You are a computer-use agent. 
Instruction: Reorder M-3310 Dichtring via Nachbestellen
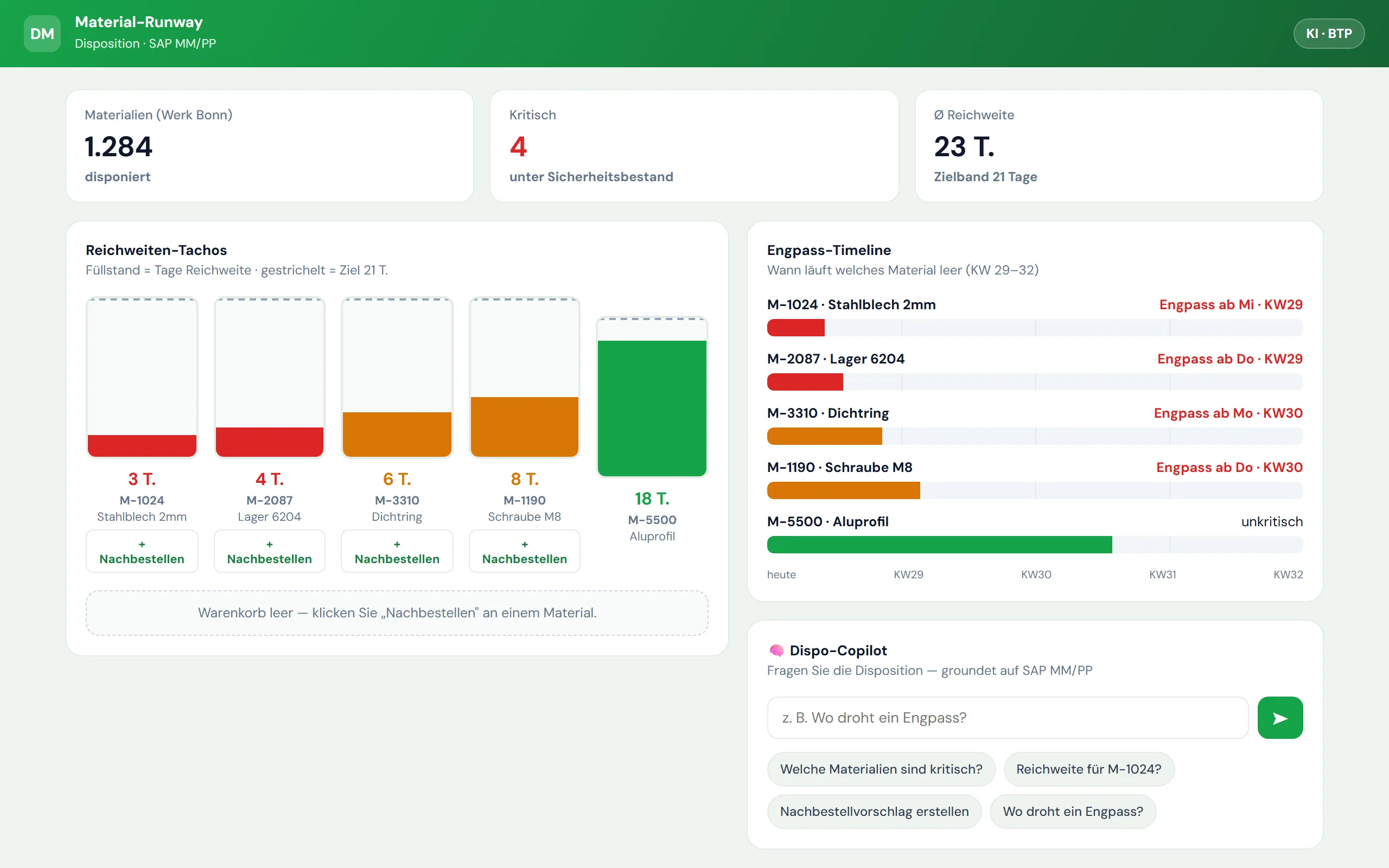pyautogui.click(x=397, y=551)
